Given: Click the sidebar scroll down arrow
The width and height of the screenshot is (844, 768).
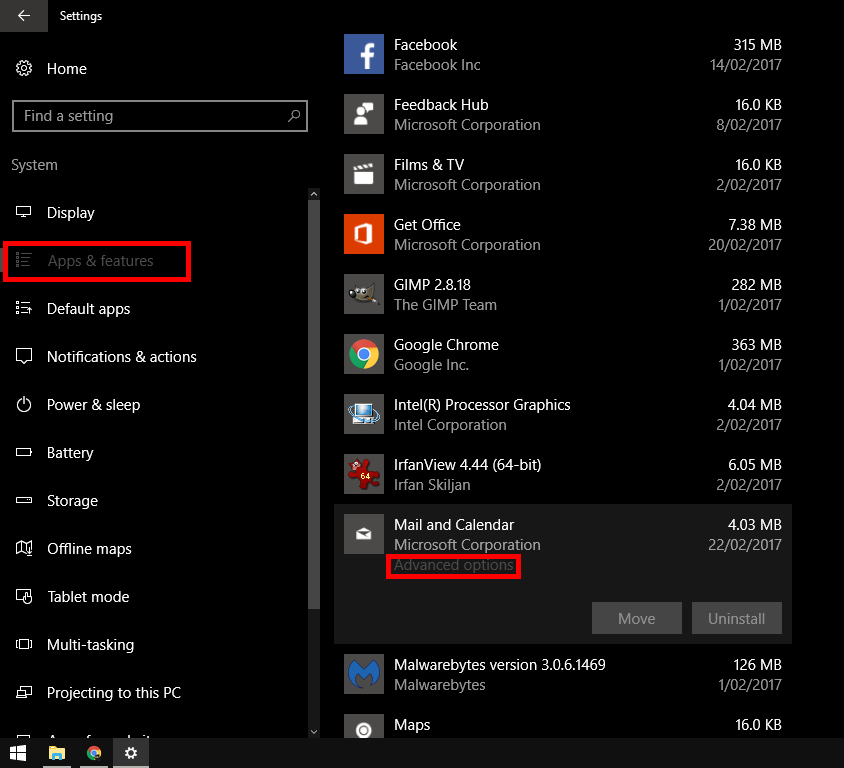Looking at the screenshot, I should [314, 732].
